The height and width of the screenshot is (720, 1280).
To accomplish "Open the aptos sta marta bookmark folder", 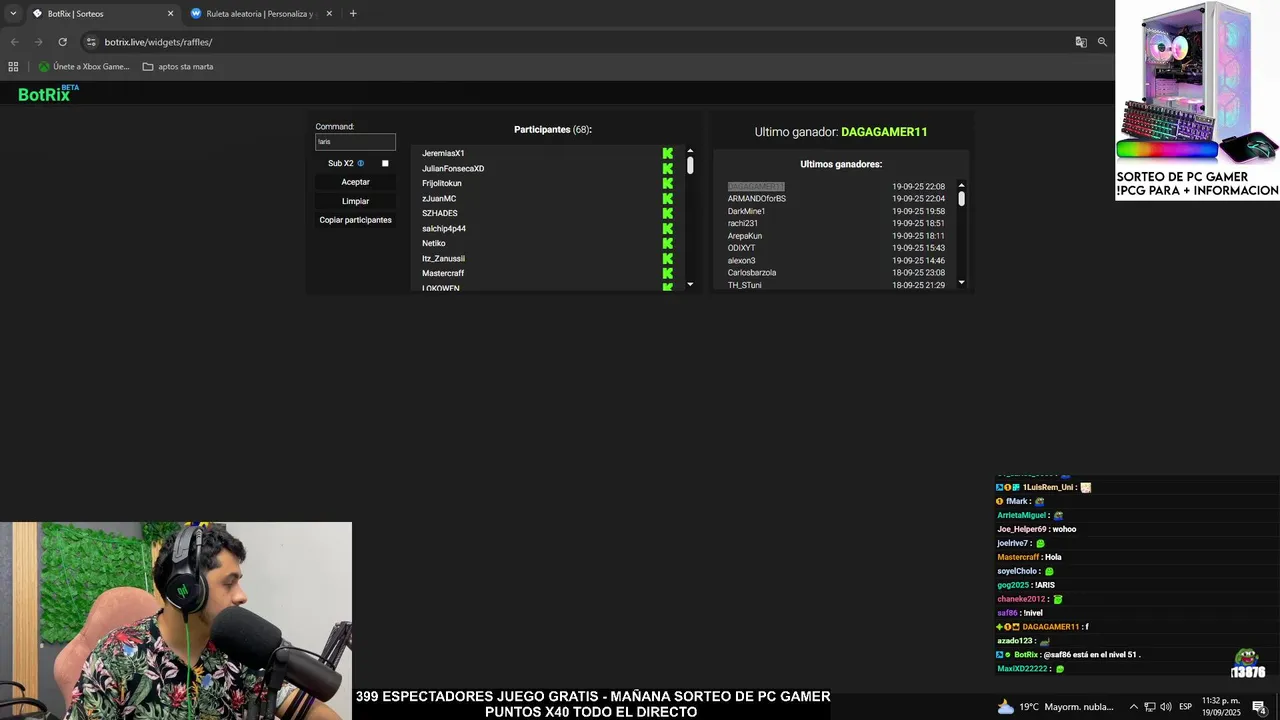I will click(x=178, y=67).
